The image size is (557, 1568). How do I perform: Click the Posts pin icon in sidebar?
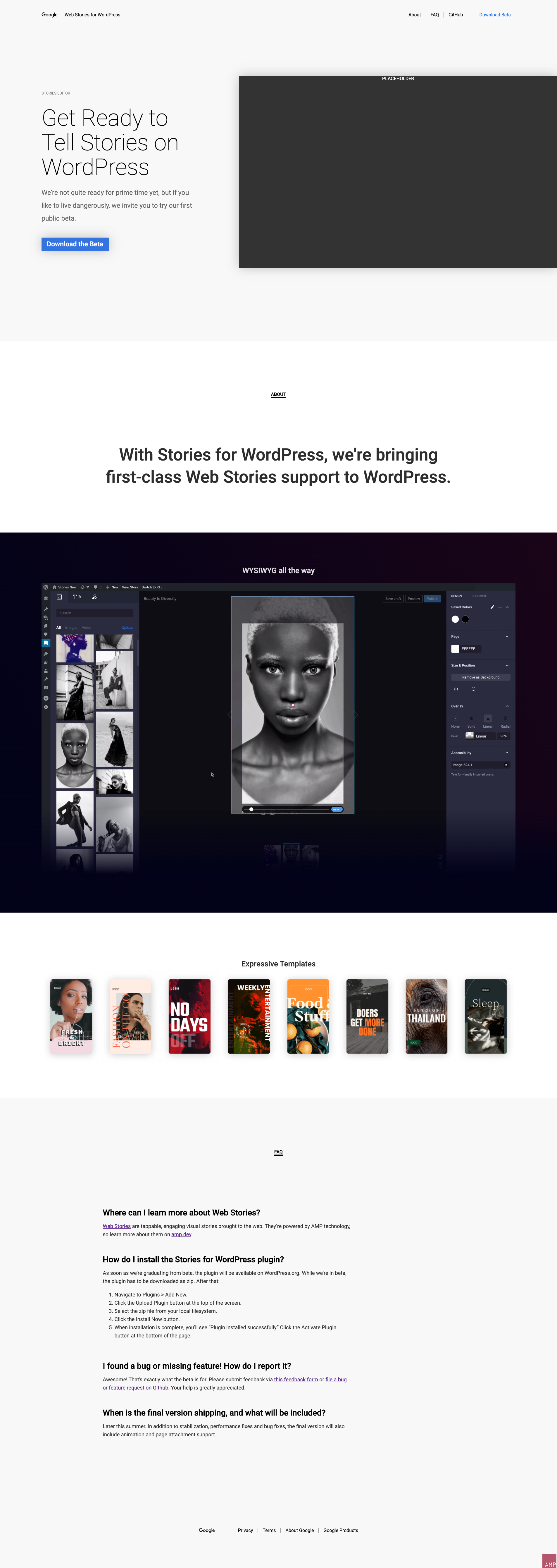click(x=46, y=609)
